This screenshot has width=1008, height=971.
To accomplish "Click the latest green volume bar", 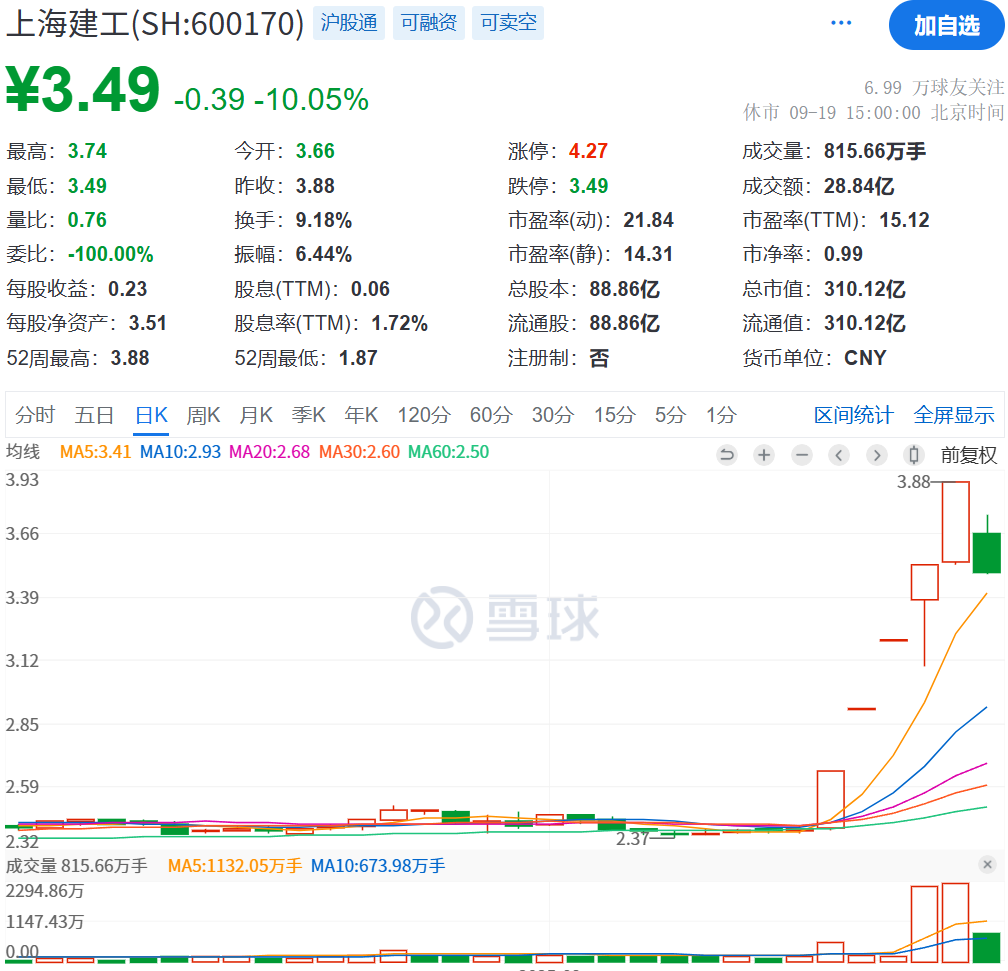I will click(x=987, y=947).
